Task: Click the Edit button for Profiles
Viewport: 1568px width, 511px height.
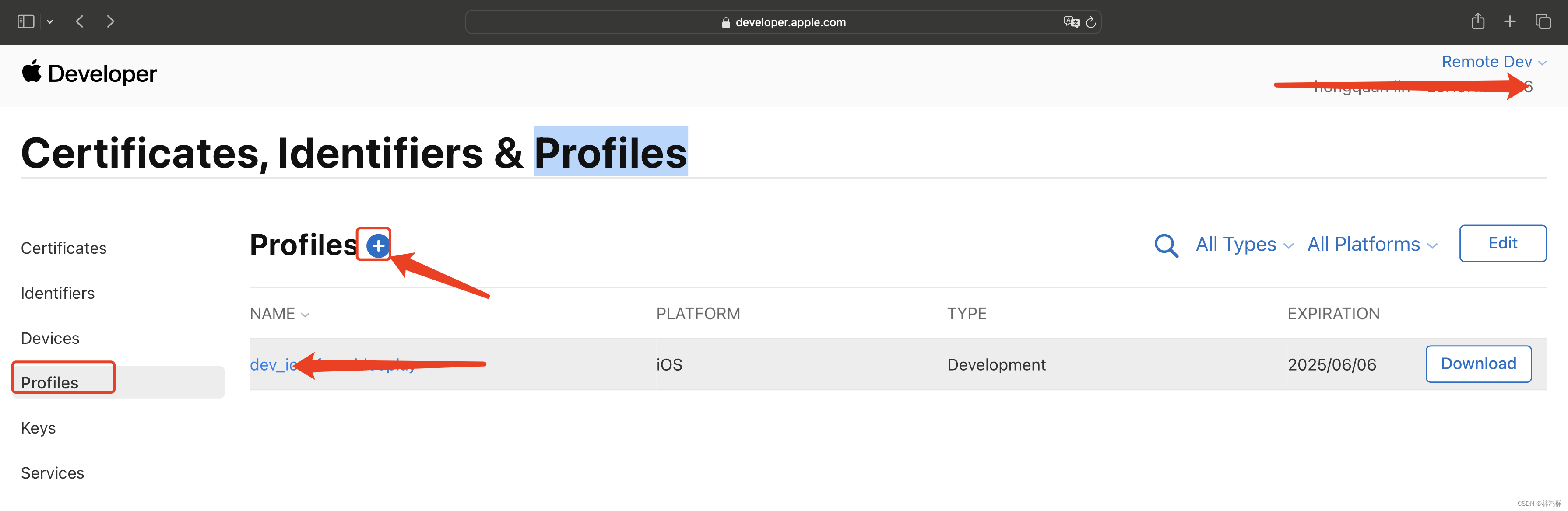Action: tap(1501, 243)
